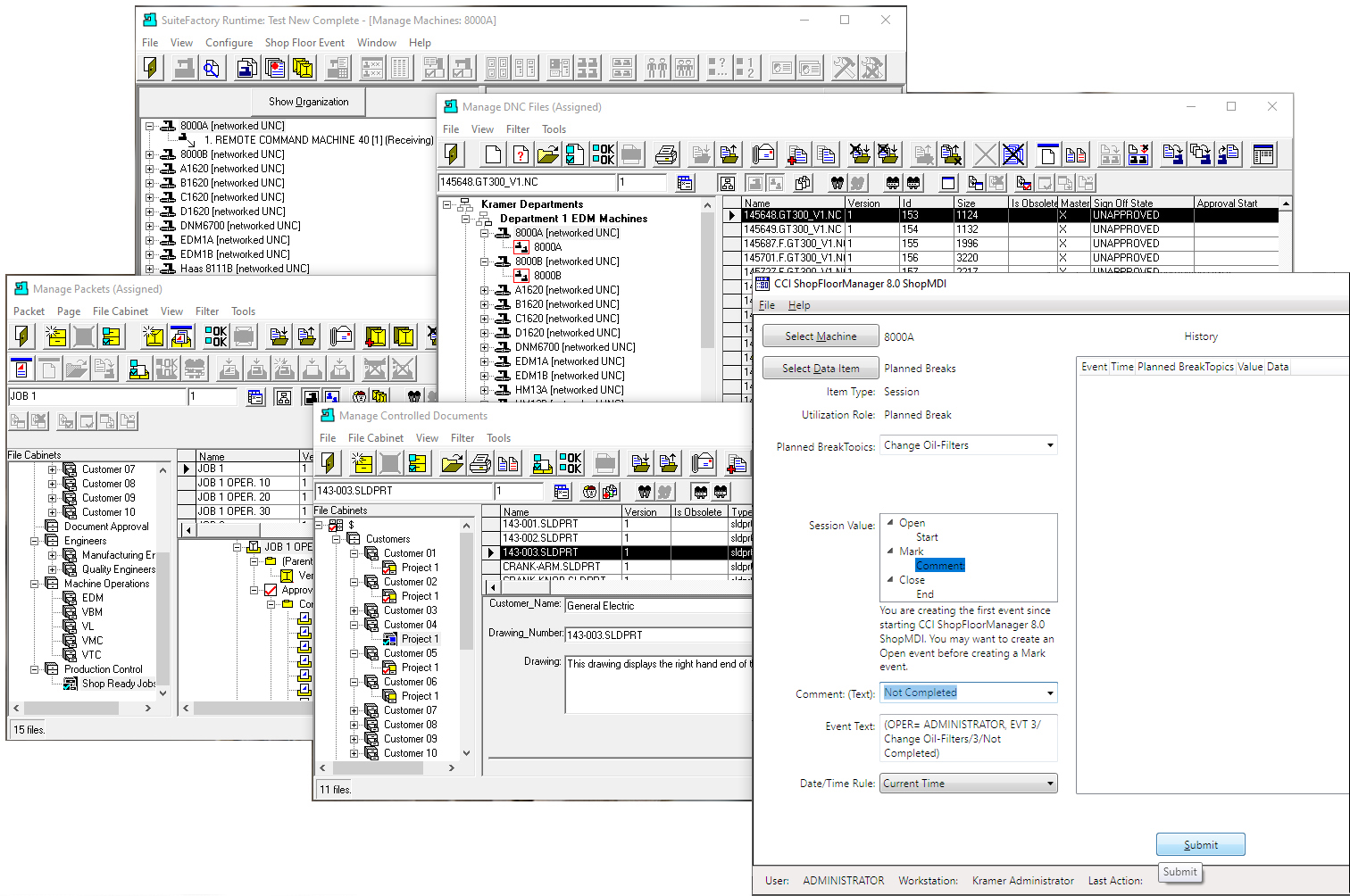
Task: Click the blank new file icon in Manage DNC Files toolbar
Action: coord(493,154)
